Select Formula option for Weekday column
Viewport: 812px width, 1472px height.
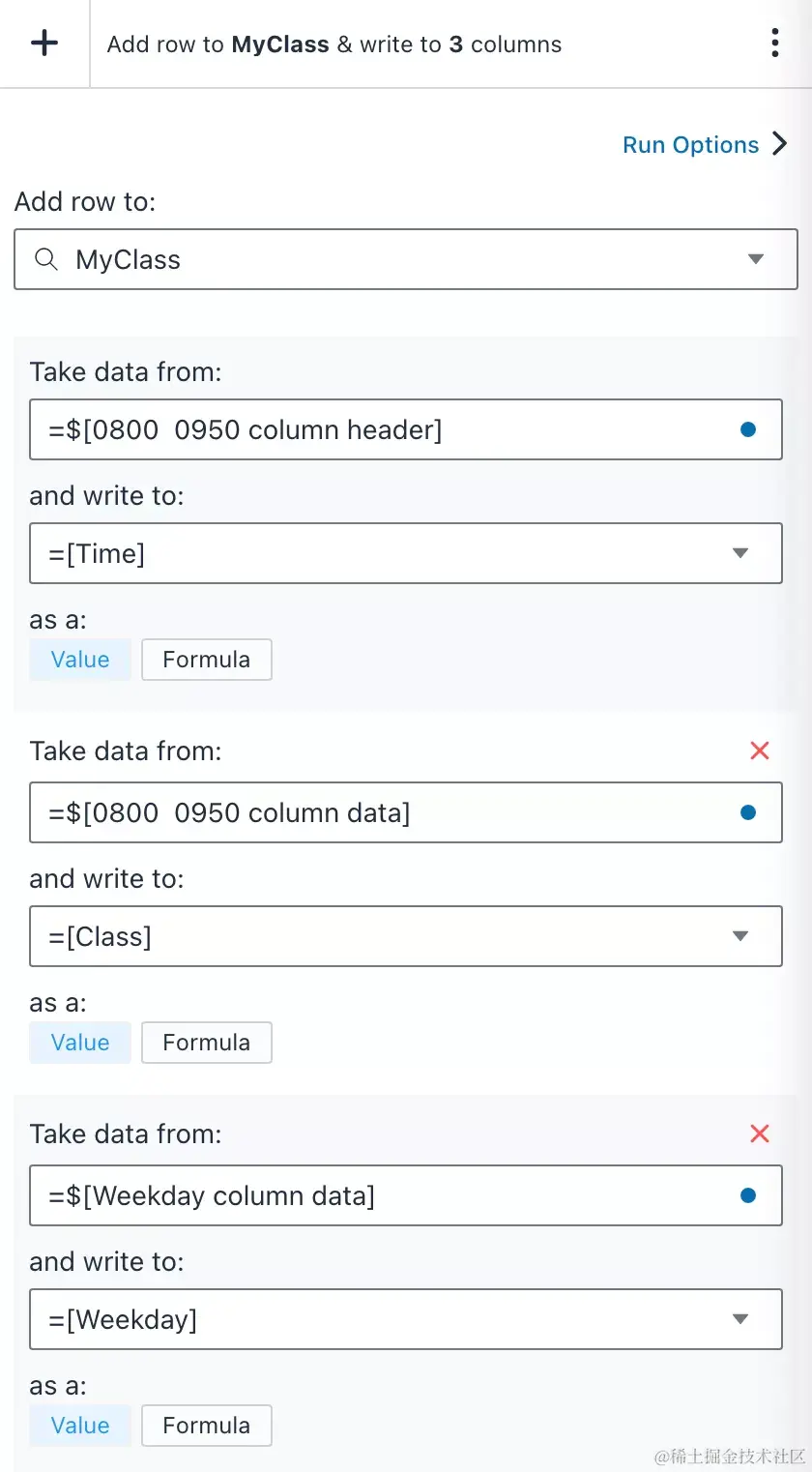(206, 1426)
